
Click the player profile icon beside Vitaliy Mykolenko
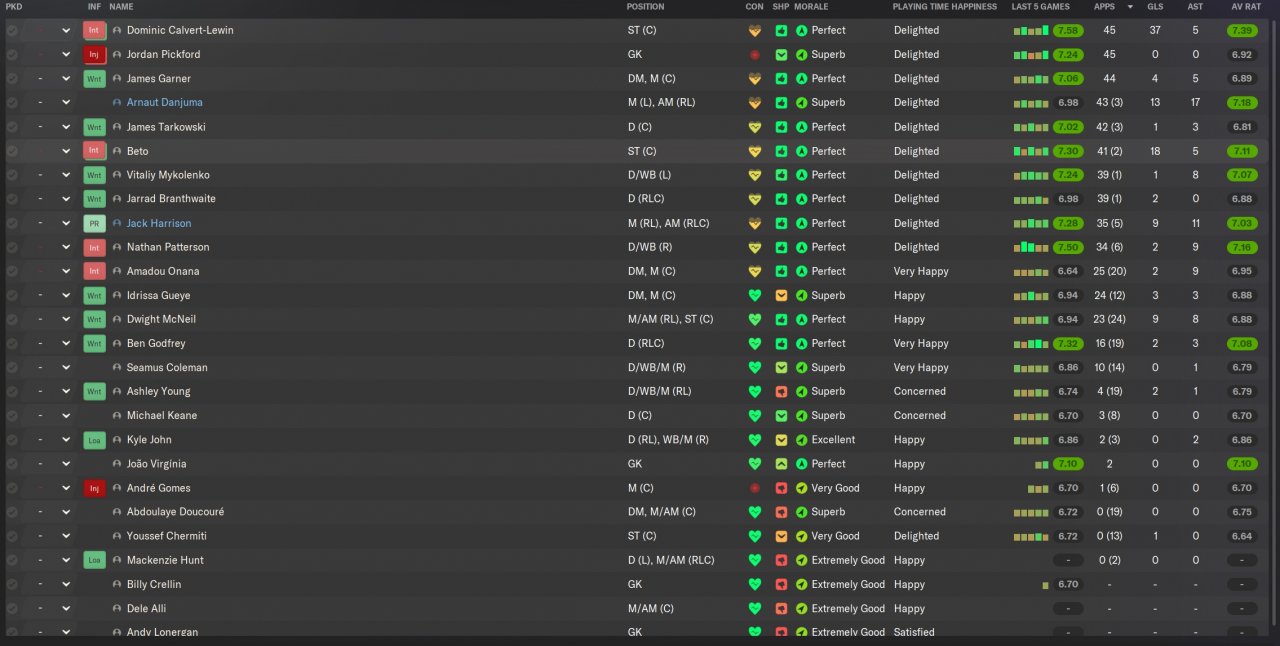[117, 175]
